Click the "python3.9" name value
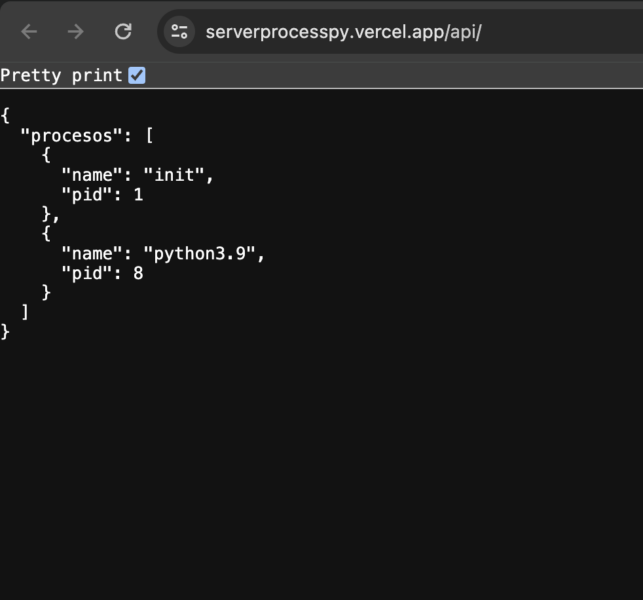This screenshot has width=643, height=600. (x=199, y=254)
